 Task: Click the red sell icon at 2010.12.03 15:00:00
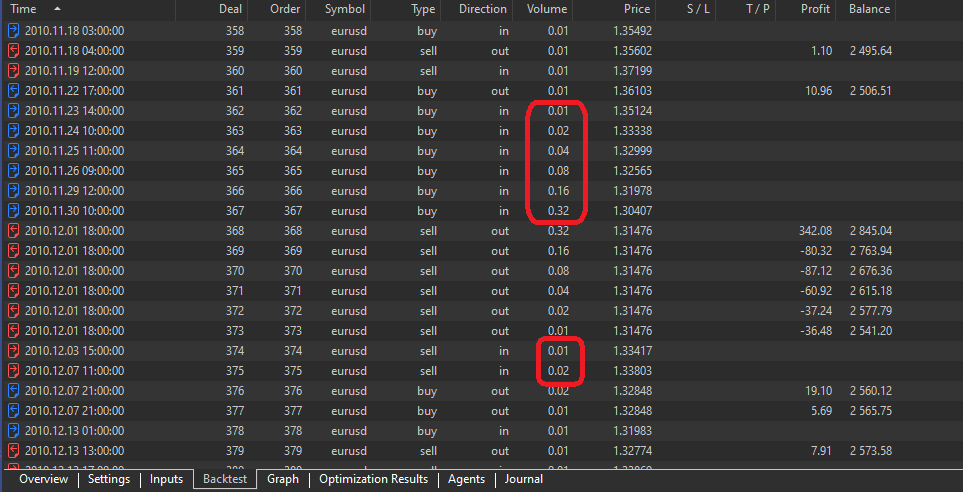[13, 351]
